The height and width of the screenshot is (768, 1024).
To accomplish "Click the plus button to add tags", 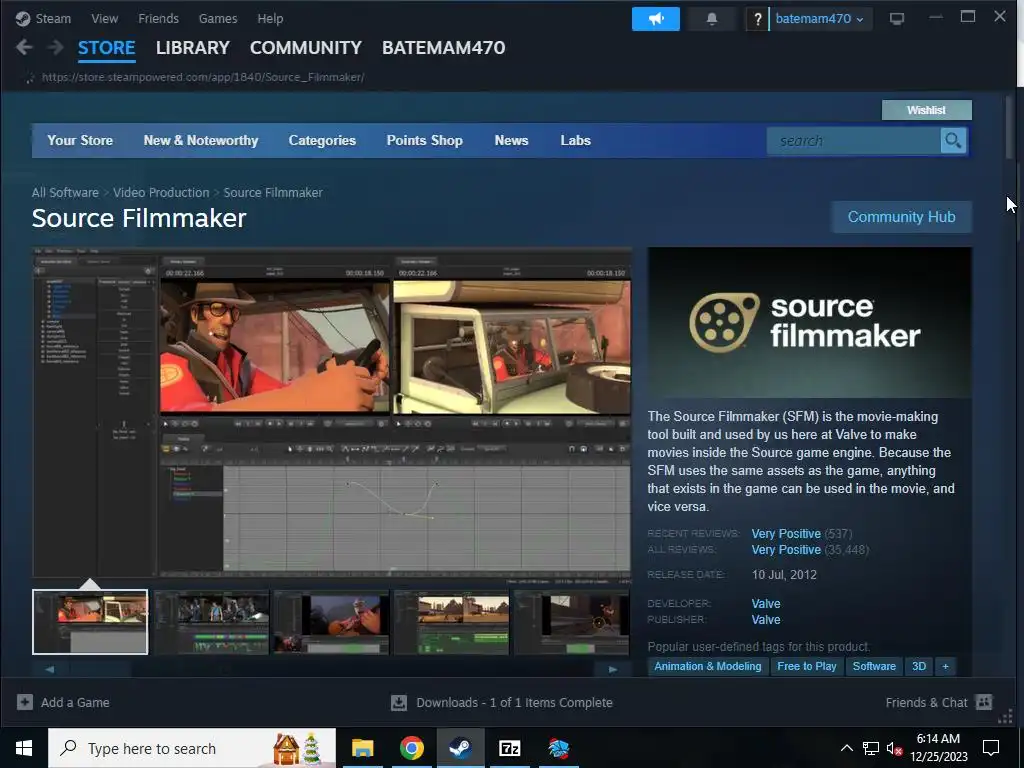I will click(945, 666).
